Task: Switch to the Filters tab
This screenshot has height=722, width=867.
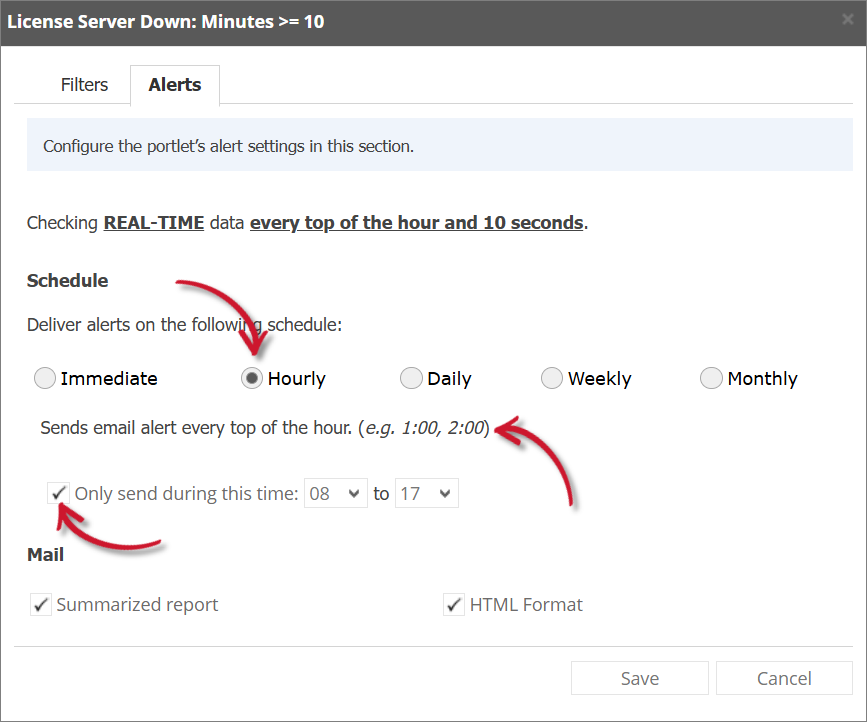Action: coord(84,85)
